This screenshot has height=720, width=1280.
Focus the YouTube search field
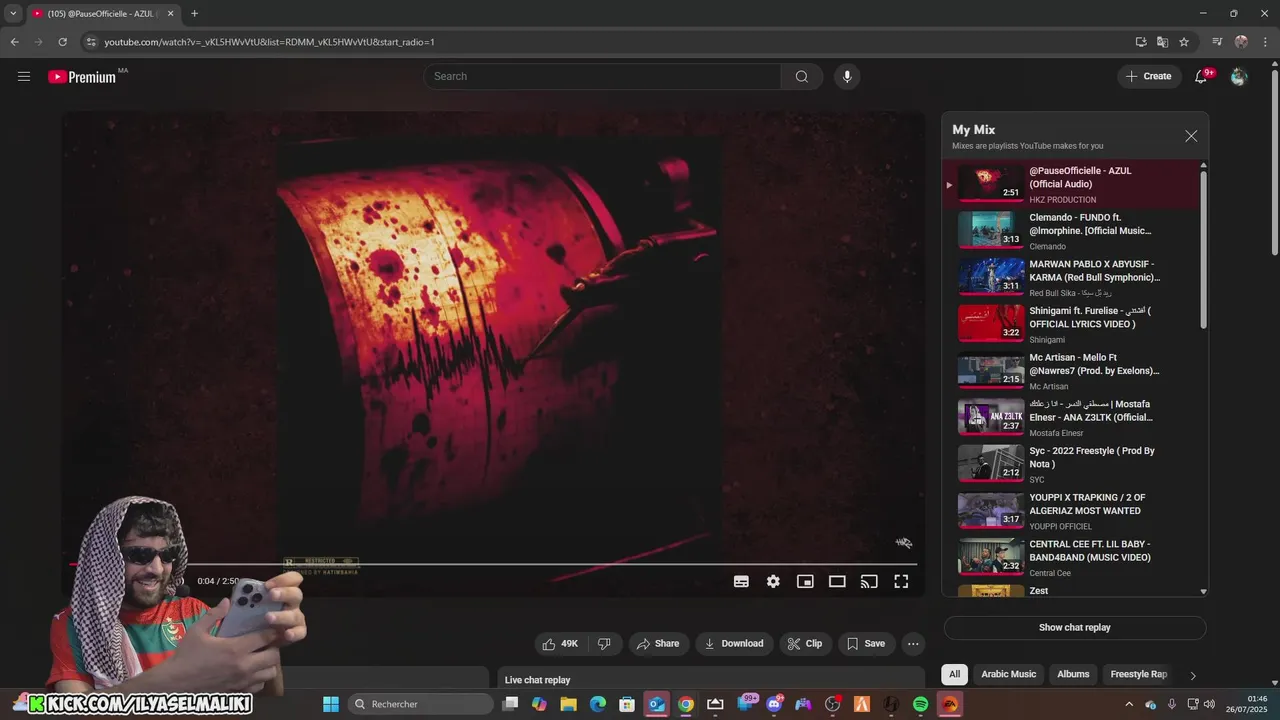click(x=602, y=77)
